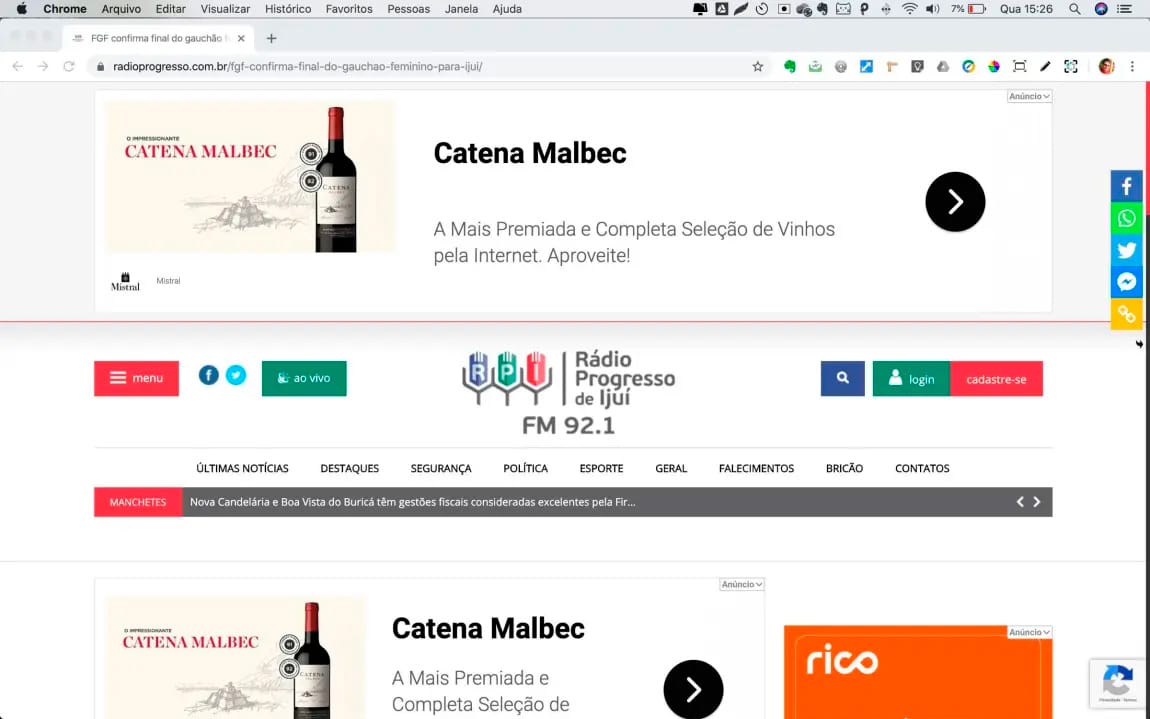Go to the Geral section
The width and height of the screenshot is (1150, 719).
click(x=671, y=468)
